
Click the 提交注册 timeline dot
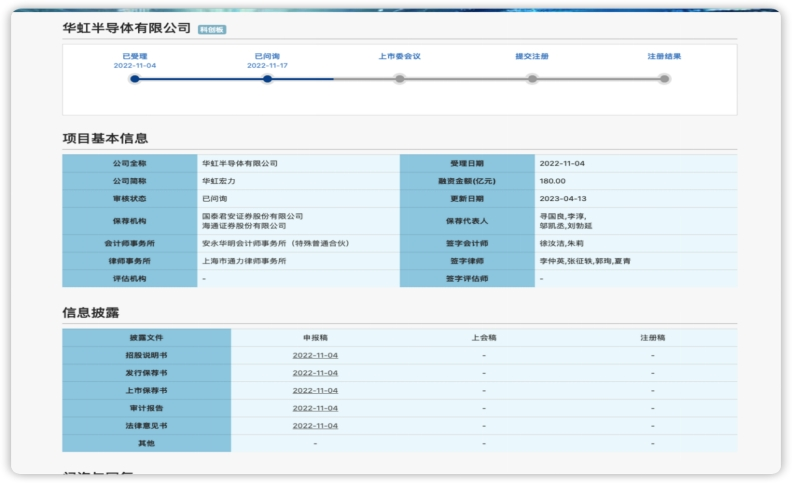pyautogui.click(x=532, y=79)
